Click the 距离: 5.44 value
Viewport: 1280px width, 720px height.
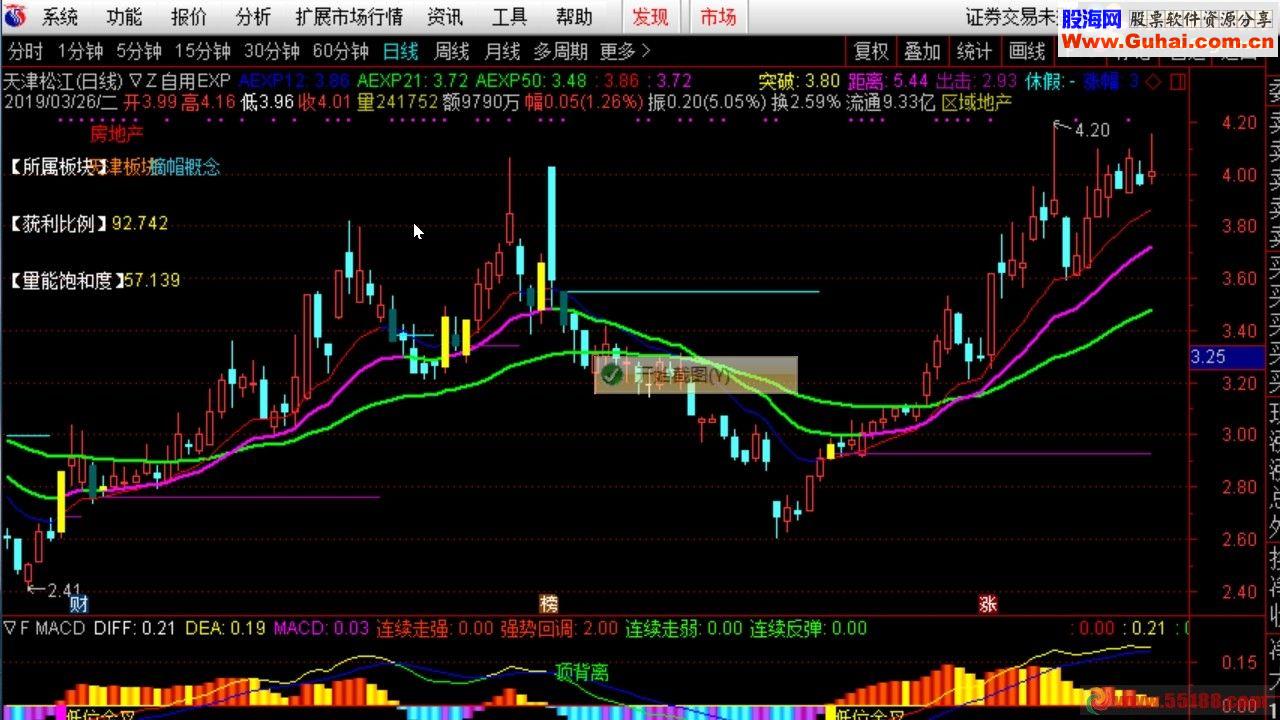coord(888,81)
